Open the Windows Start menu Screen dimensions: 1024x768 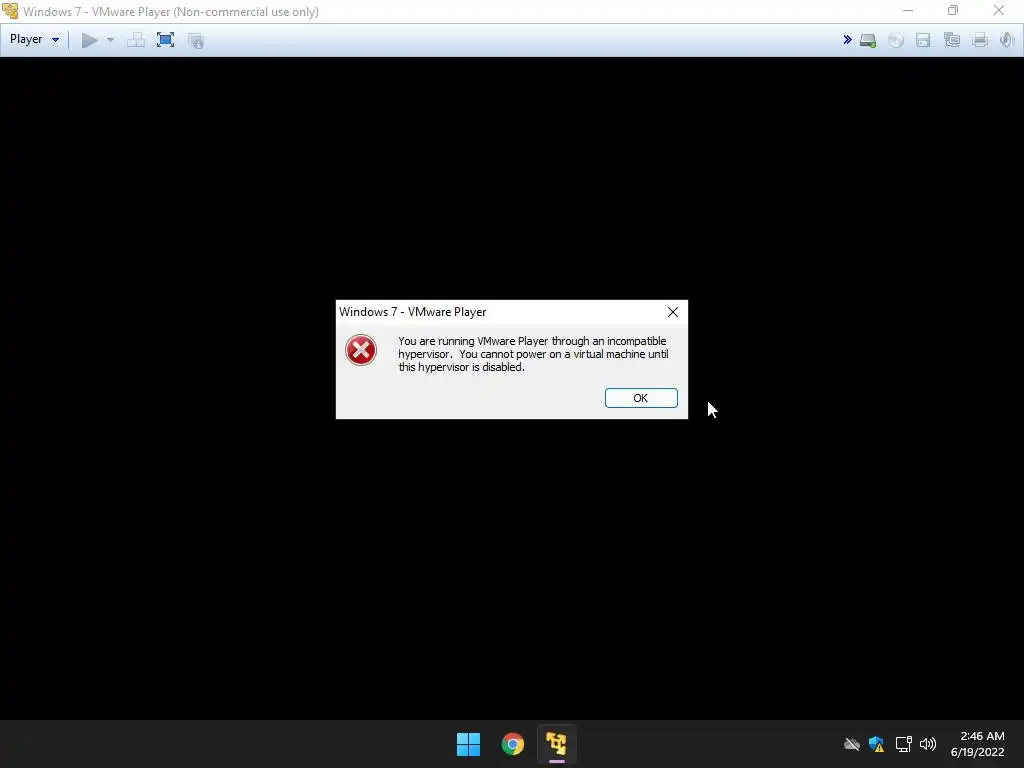click(x=468, y=744)
